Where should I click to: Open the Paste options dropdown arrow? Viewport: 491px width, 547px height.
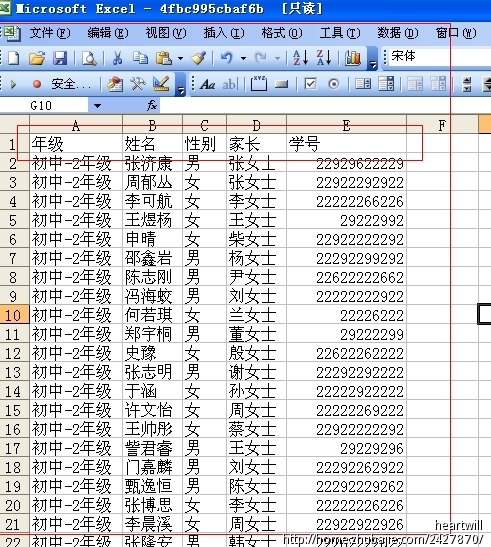(180, 58)
